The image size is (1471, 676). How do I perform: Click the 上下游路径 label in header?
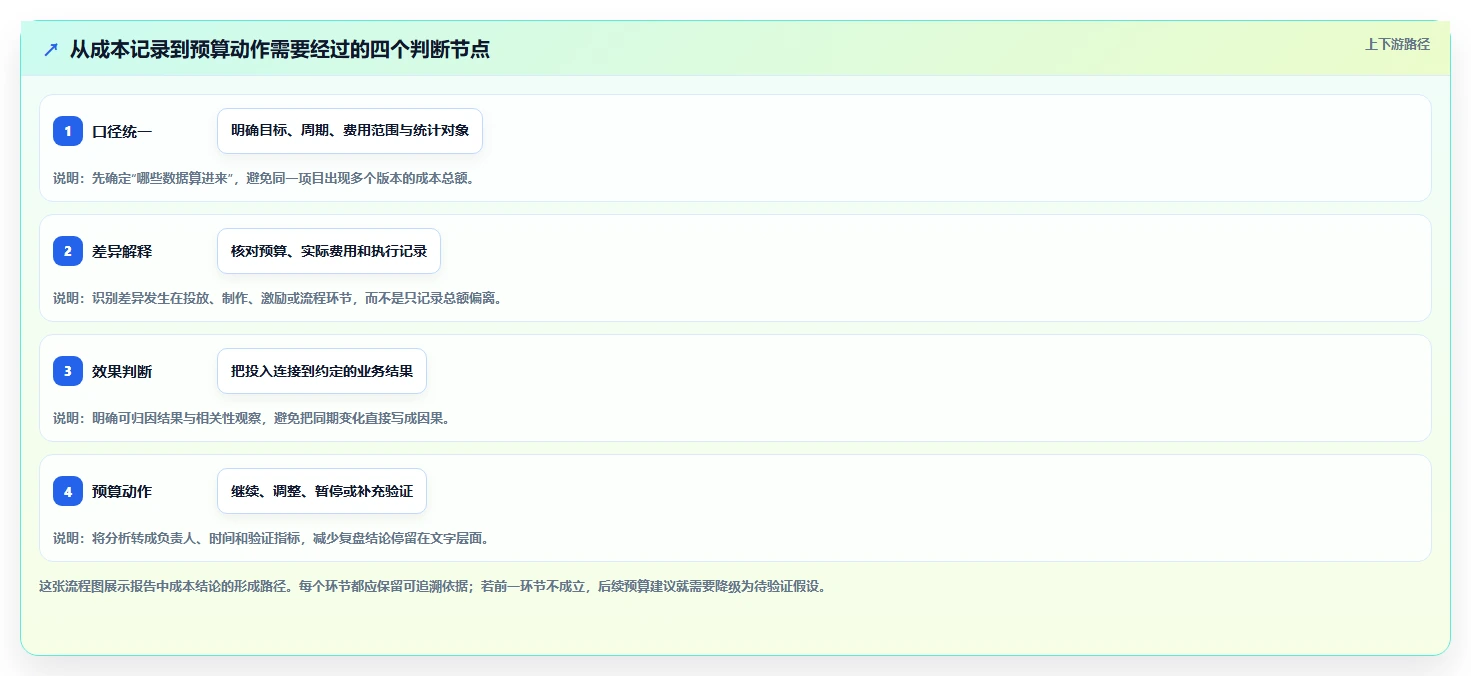(1398, 44)
